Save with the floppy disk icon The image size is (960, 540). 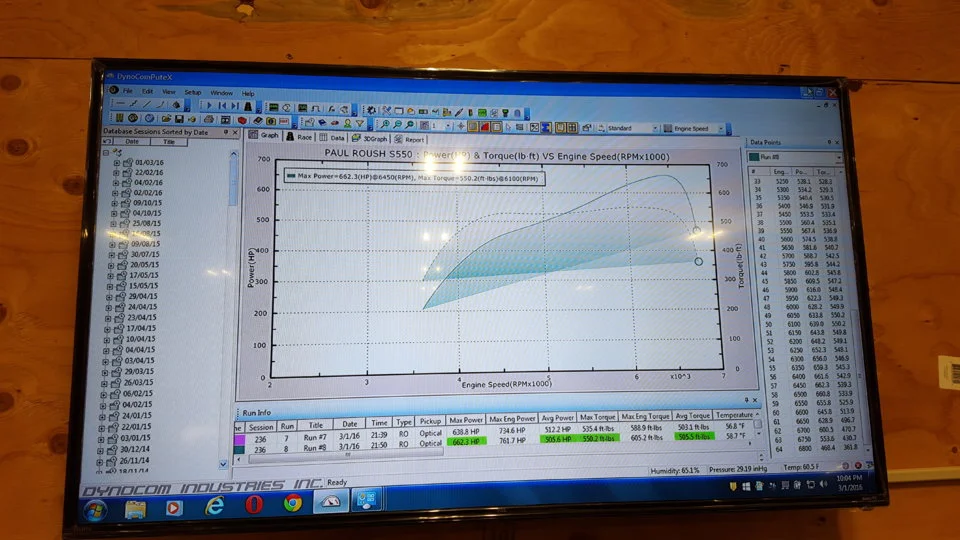(x=178, y=119)
